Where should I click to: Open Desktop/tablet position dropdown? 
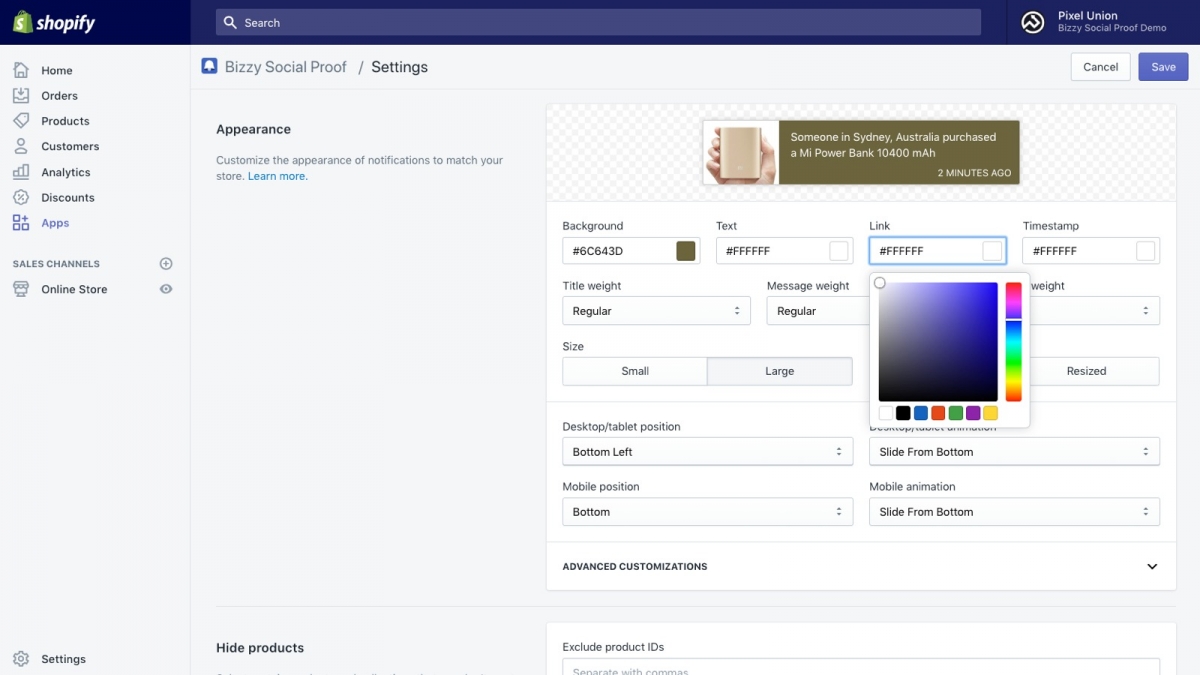pos(707,452)
